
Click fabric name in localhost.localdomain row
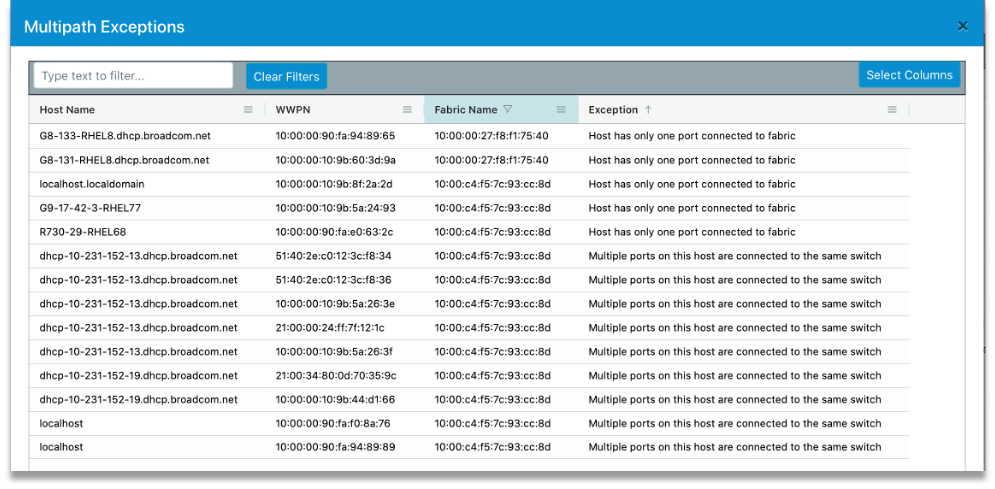click(492, 184)
